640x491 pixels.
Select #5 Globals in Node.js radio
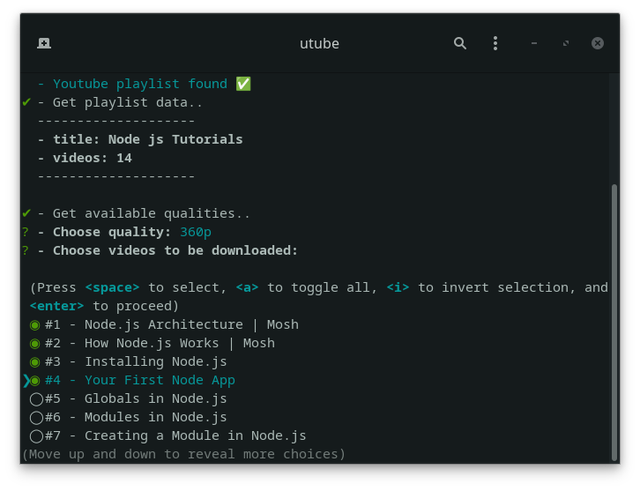36,399
